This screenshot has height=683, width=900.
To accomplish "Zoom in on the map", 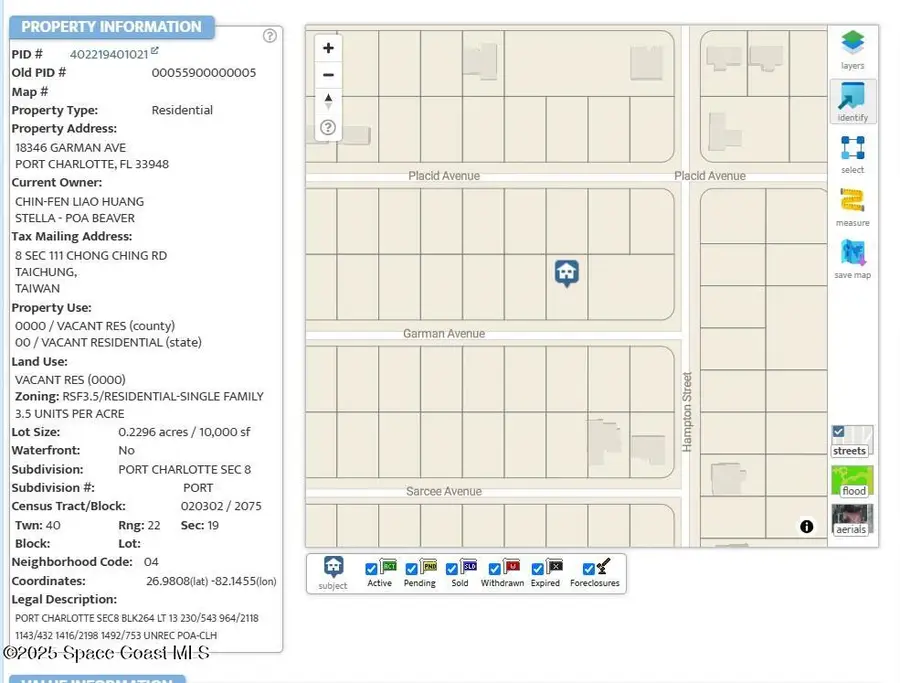I will (328, 48).
